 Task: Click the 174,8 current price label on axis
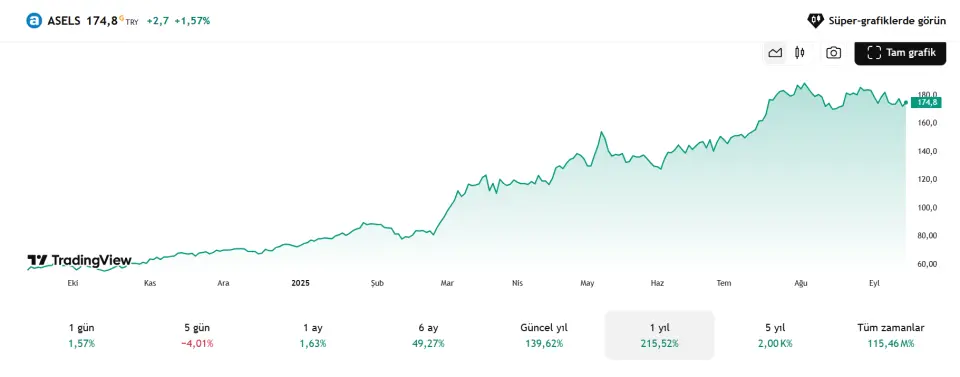point(928,102)
